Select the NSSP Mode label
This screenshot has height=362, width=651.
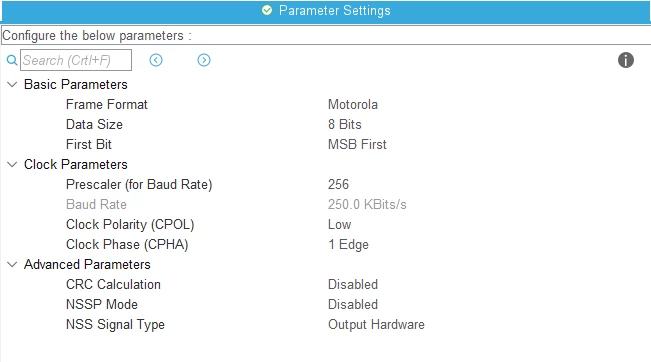(x=102, y=304)
